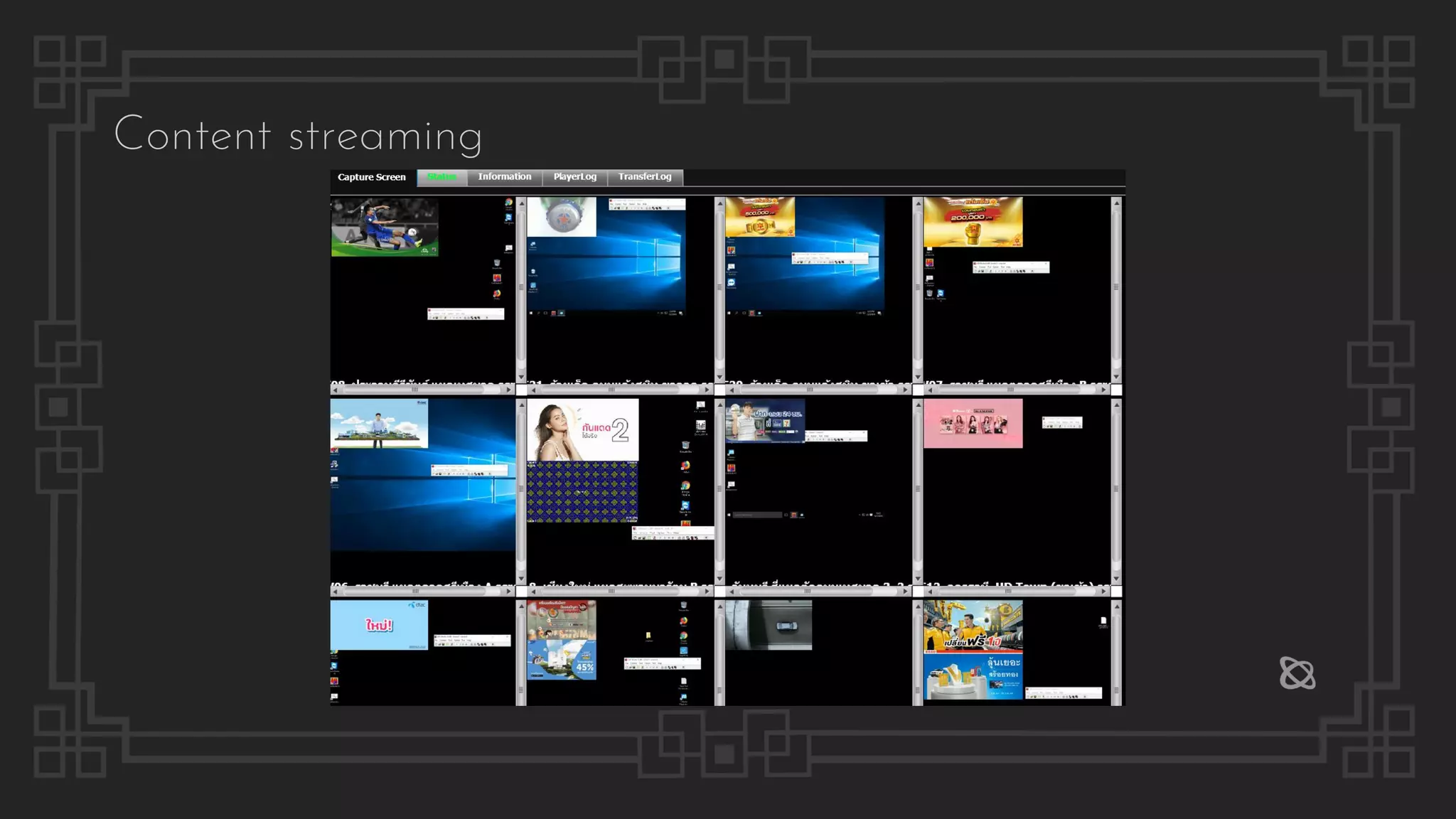Click horizontal scrollbar thumb under sunscreen ad panel
Viewport: 1456px width, 819px height.
pos(612,591)
